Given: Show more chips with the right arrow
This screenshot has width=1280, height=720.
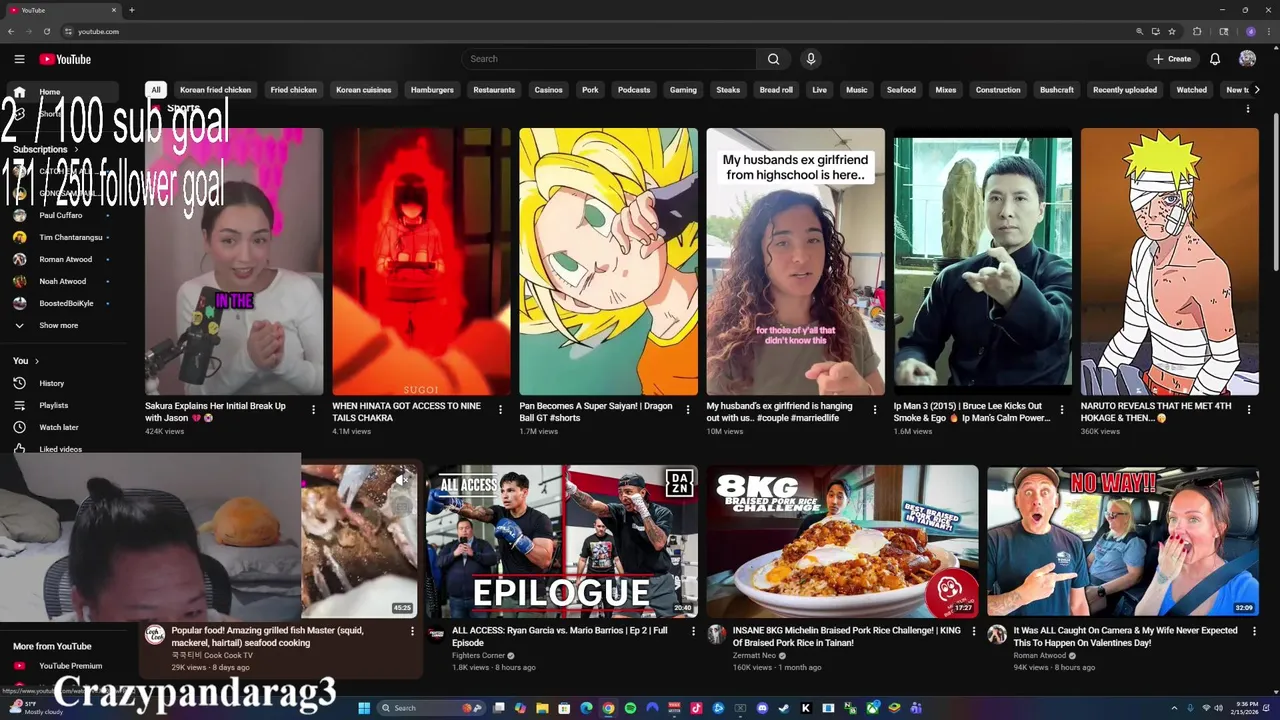Looking at the screenshot, I should [x=1257, y=90].
